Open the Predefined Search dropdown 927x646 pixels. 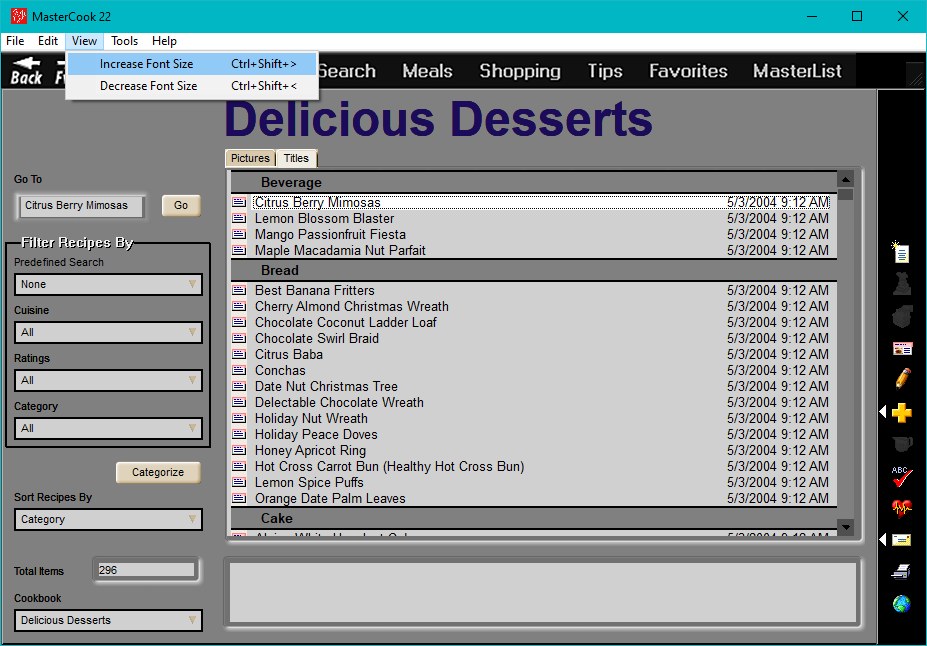[108, 284]
